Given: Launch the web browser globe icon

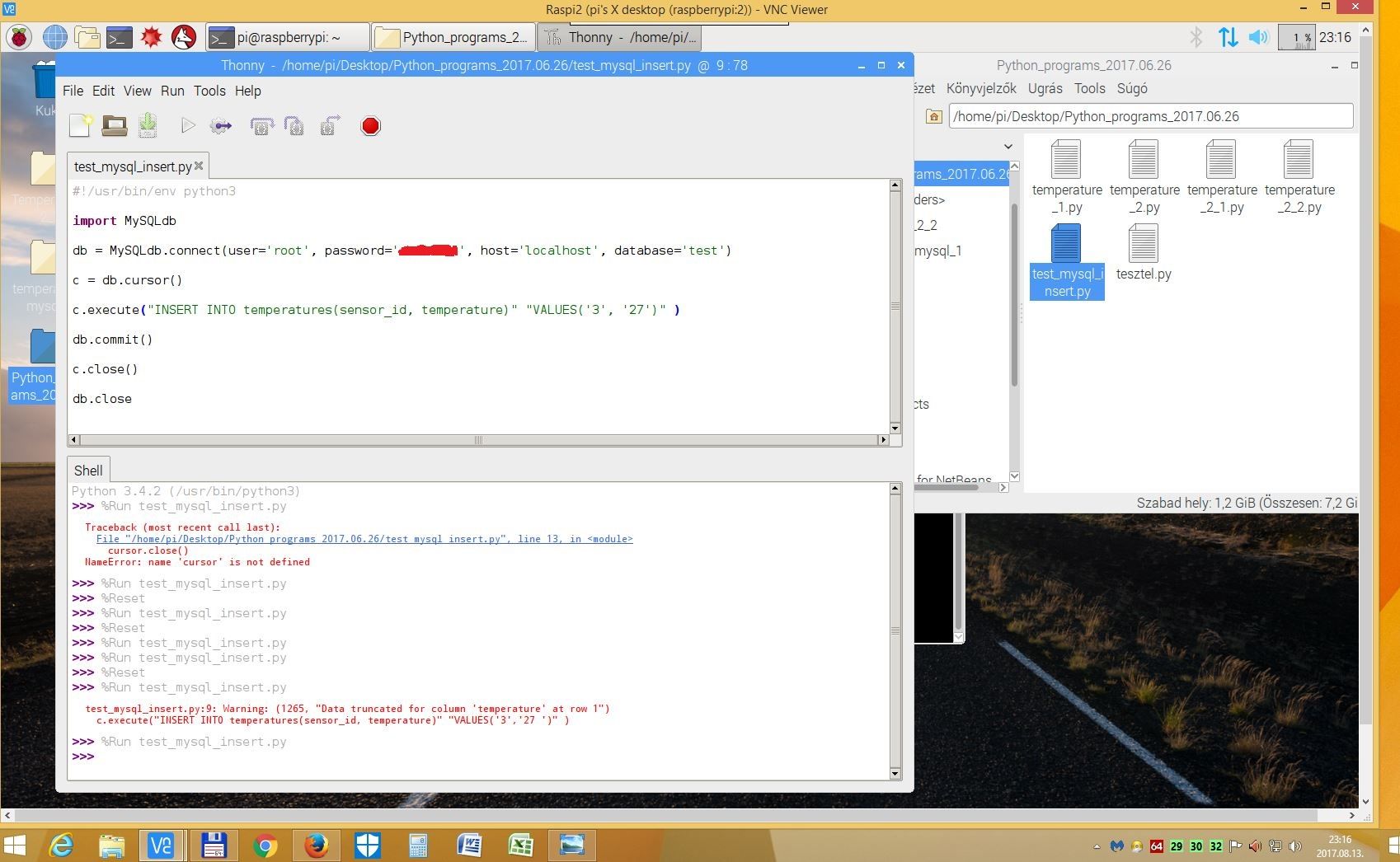Looking at the screenshot, I should click(54, 37).
